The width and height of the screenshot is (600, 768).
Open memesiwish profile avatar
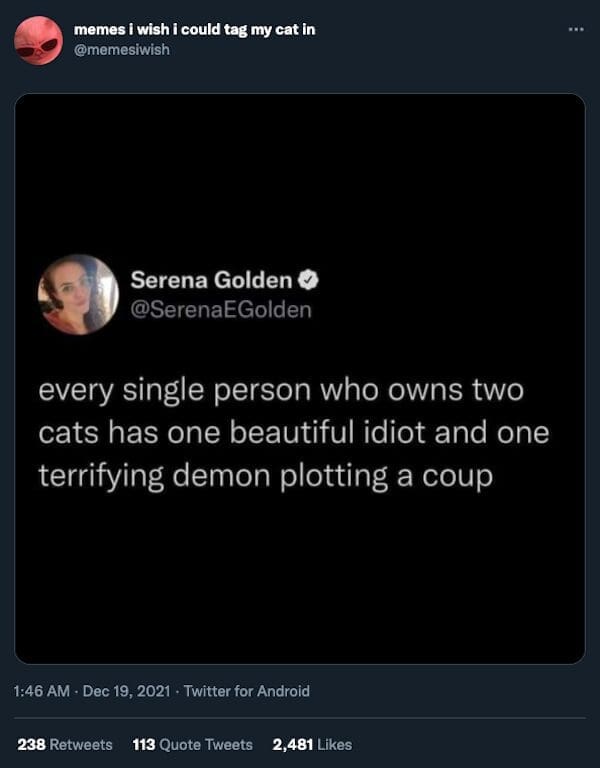point(38,40)
